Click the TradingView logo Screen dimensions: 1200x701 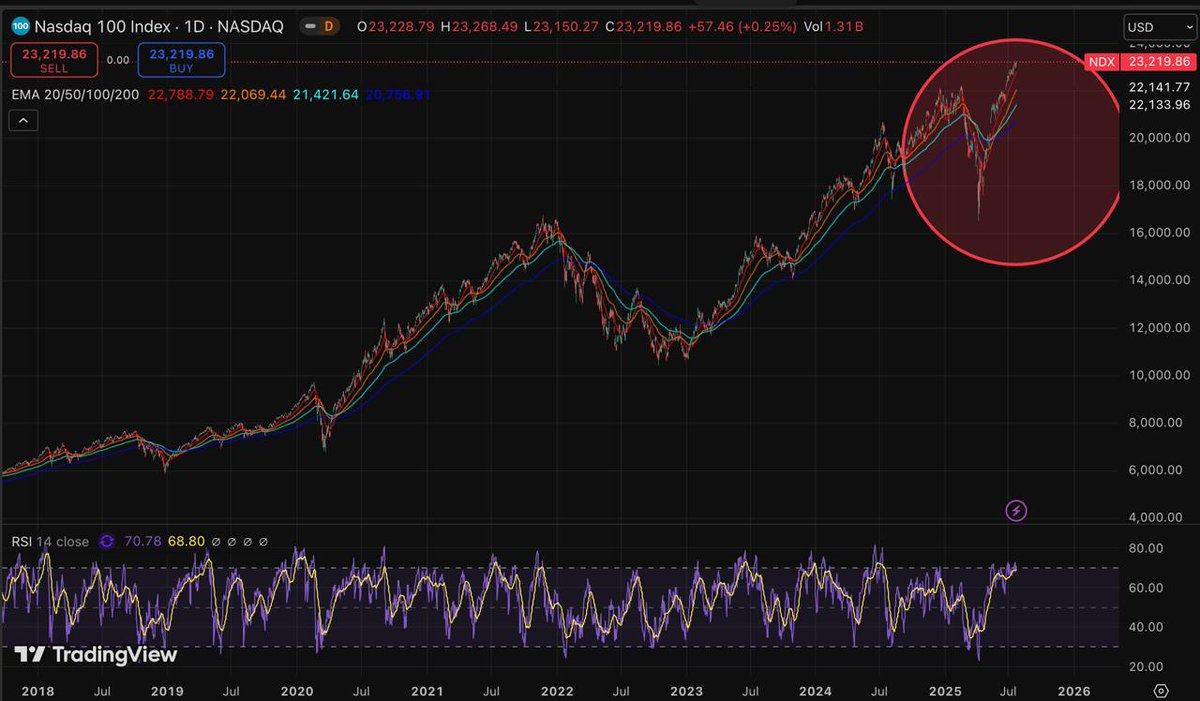[x=96, y=655]
